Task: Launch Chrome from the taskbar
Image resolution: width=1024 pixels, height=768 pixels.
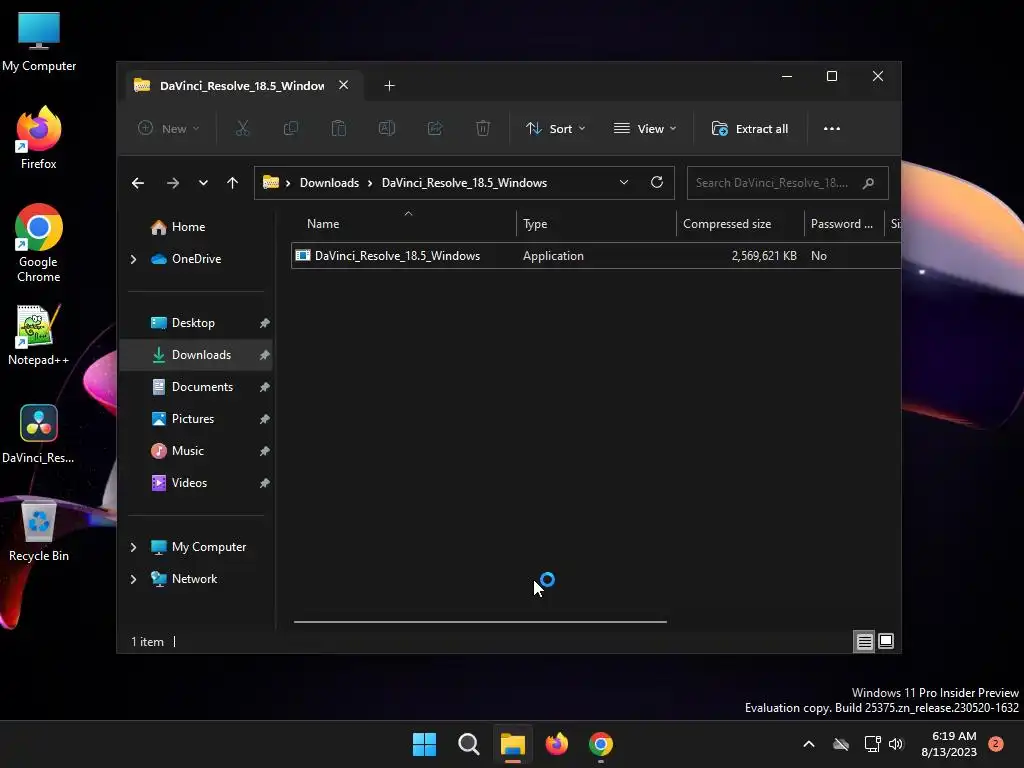Action: tap(601, 744)
